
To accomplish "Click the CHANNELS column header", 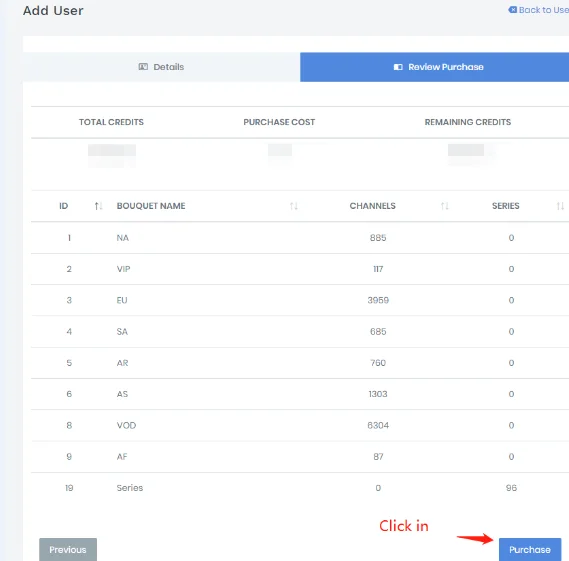I will click(373, 206).
